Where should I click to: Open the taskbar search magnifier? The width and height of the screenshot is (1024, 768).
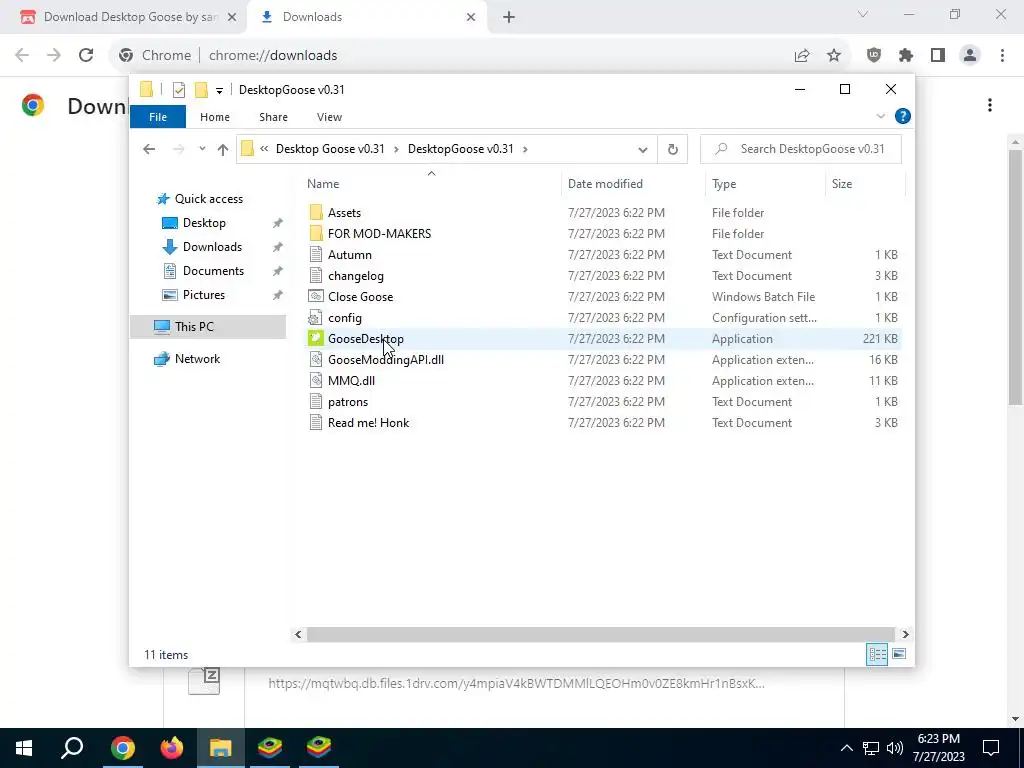click(73, 748)
